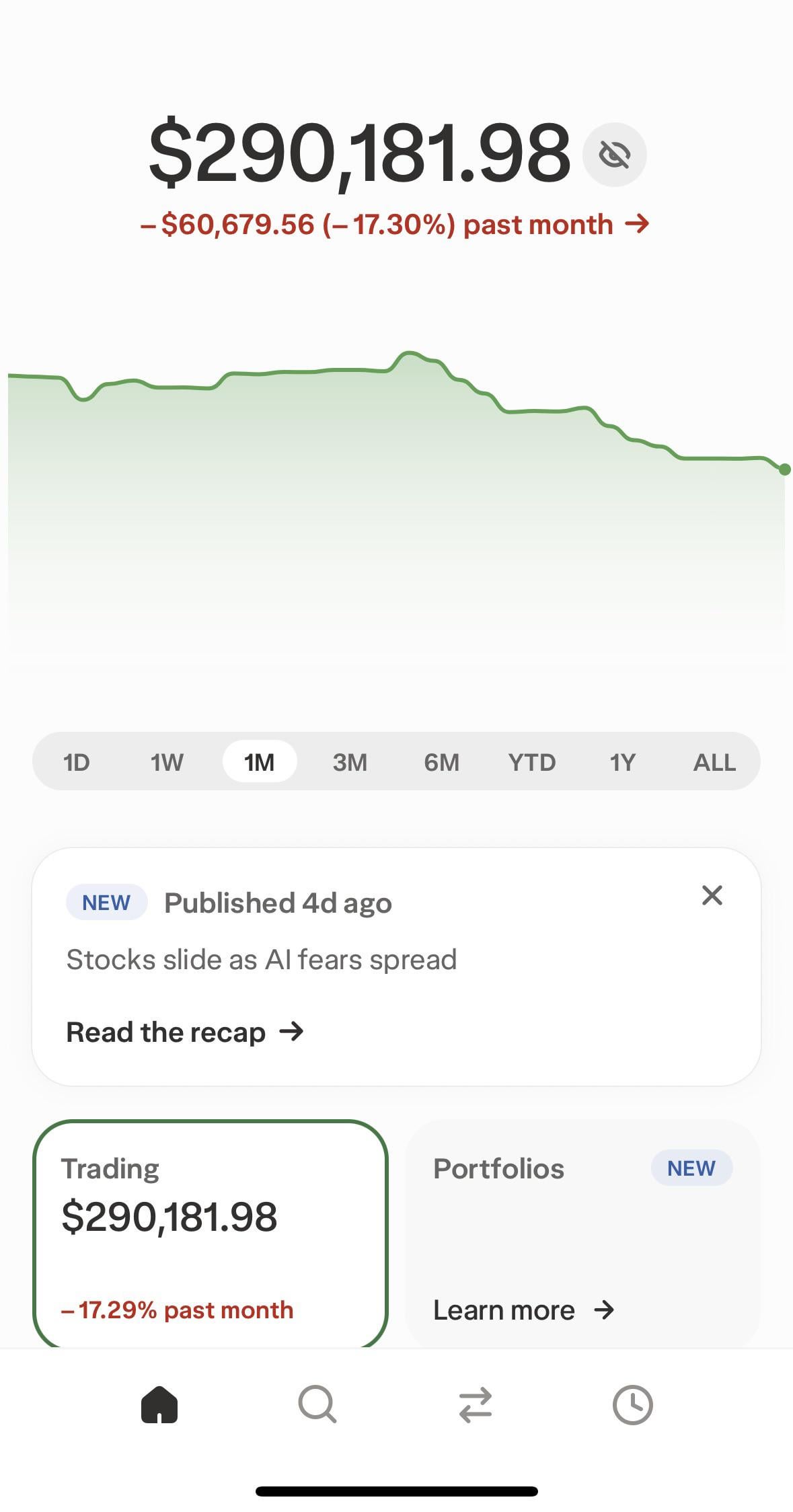Open the Search magnifier tab
This screenshot has height=1512, width=793.
pyautogui.click(x=317, y=1404)
